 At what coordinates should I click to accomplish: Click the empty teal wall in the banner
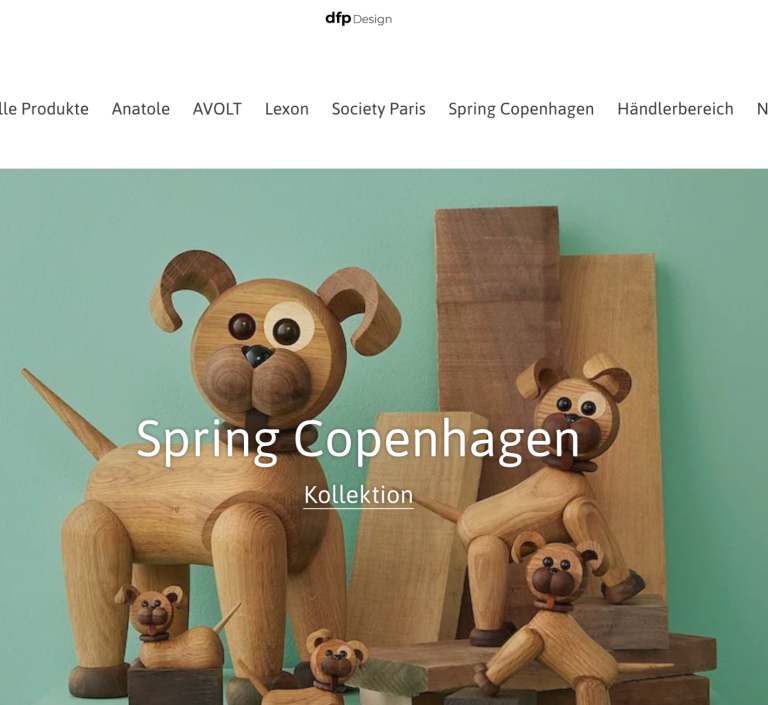[x=73, y=255]
